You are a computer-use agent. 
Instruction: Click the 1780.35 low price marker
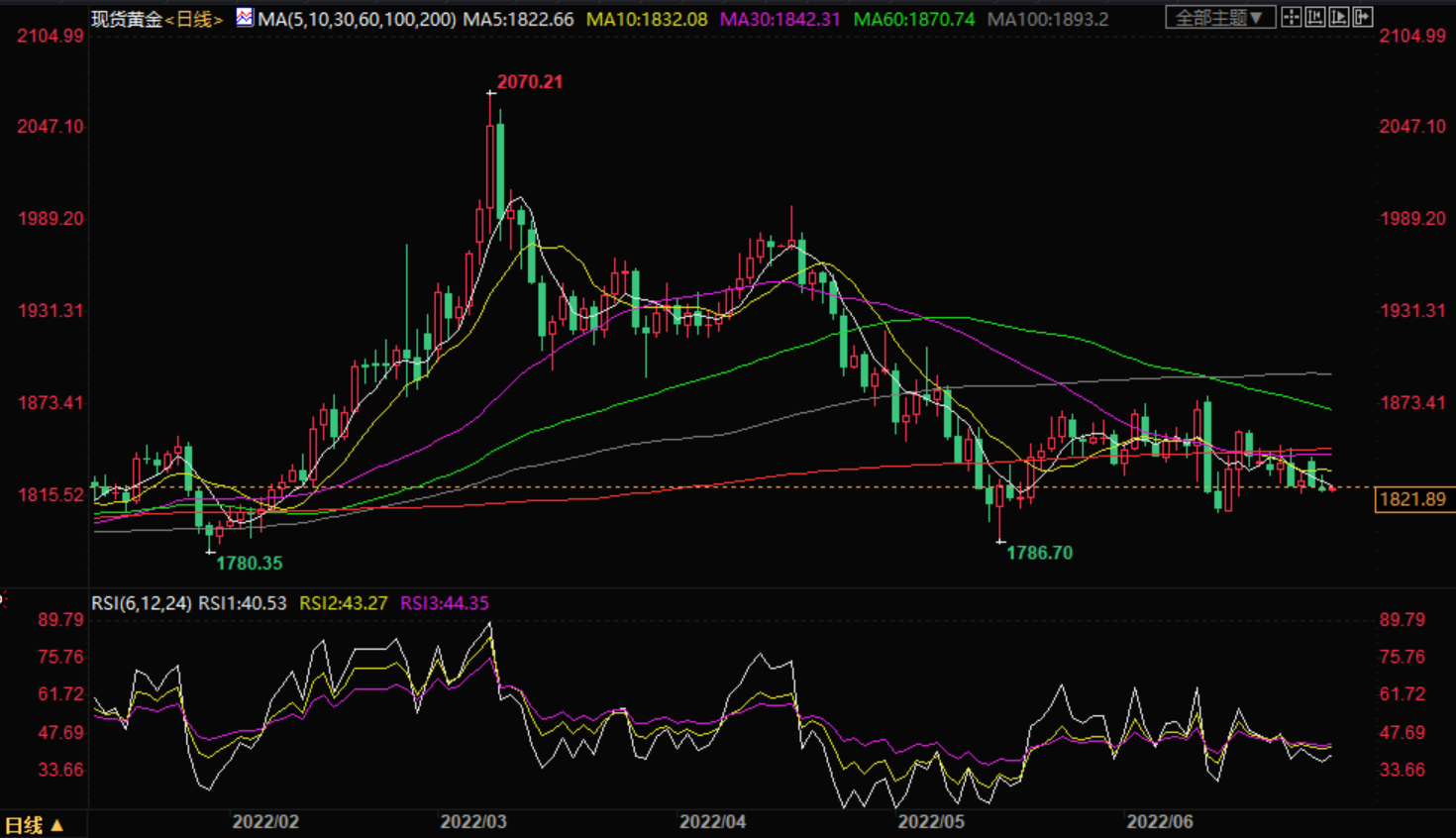(x=250, y=564)
